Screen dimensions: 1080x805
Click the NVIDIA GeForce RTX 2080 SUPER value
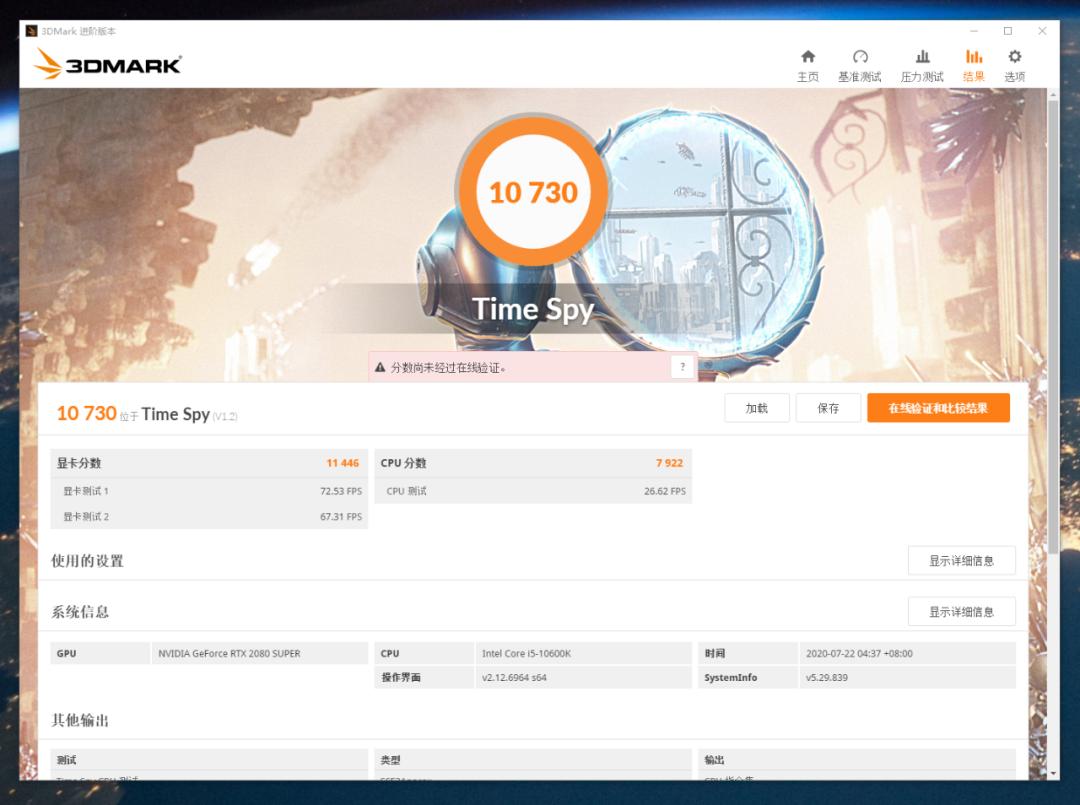pos(229,654)
